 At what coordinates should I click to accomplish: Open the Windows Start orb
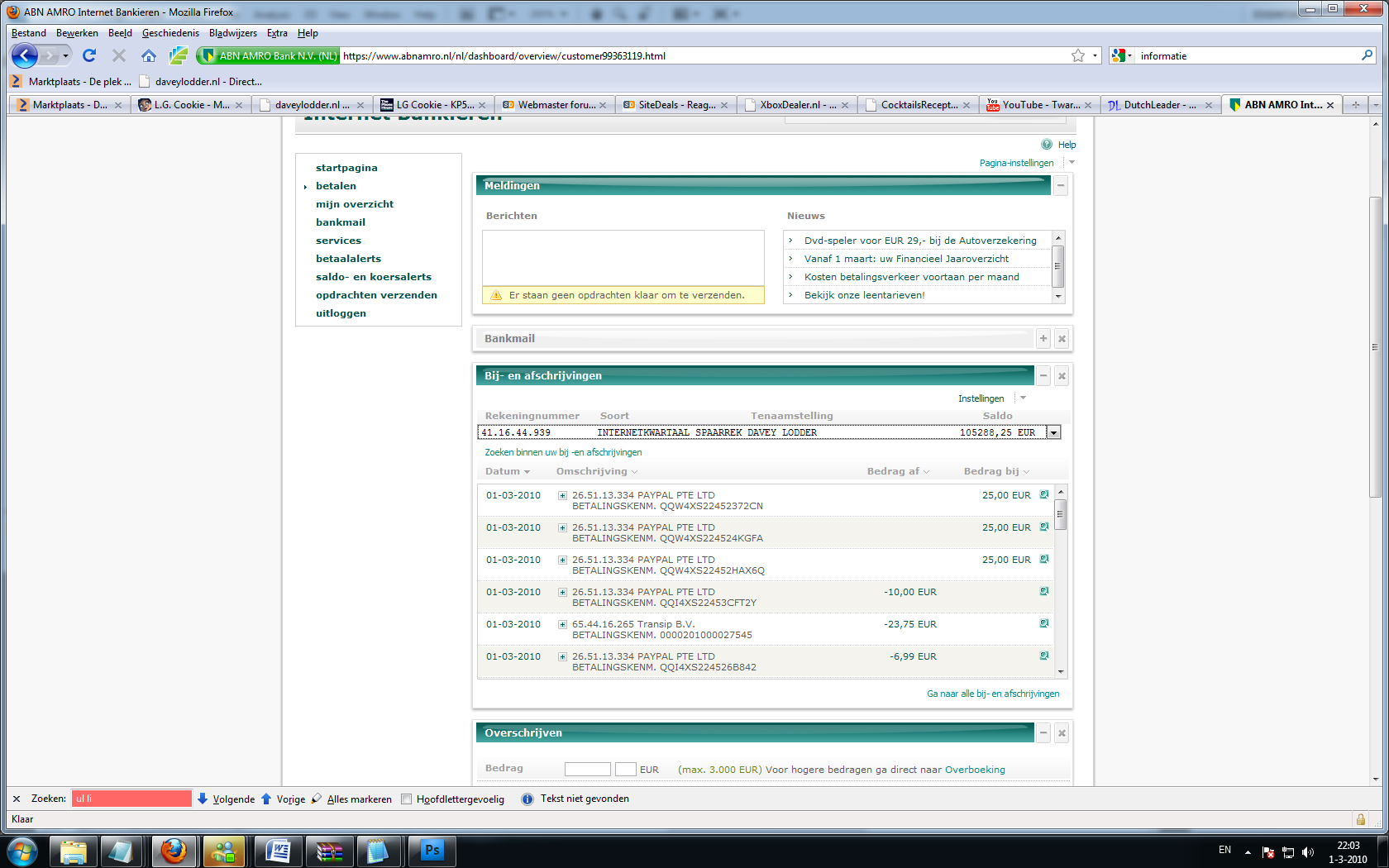pos(22,851)
